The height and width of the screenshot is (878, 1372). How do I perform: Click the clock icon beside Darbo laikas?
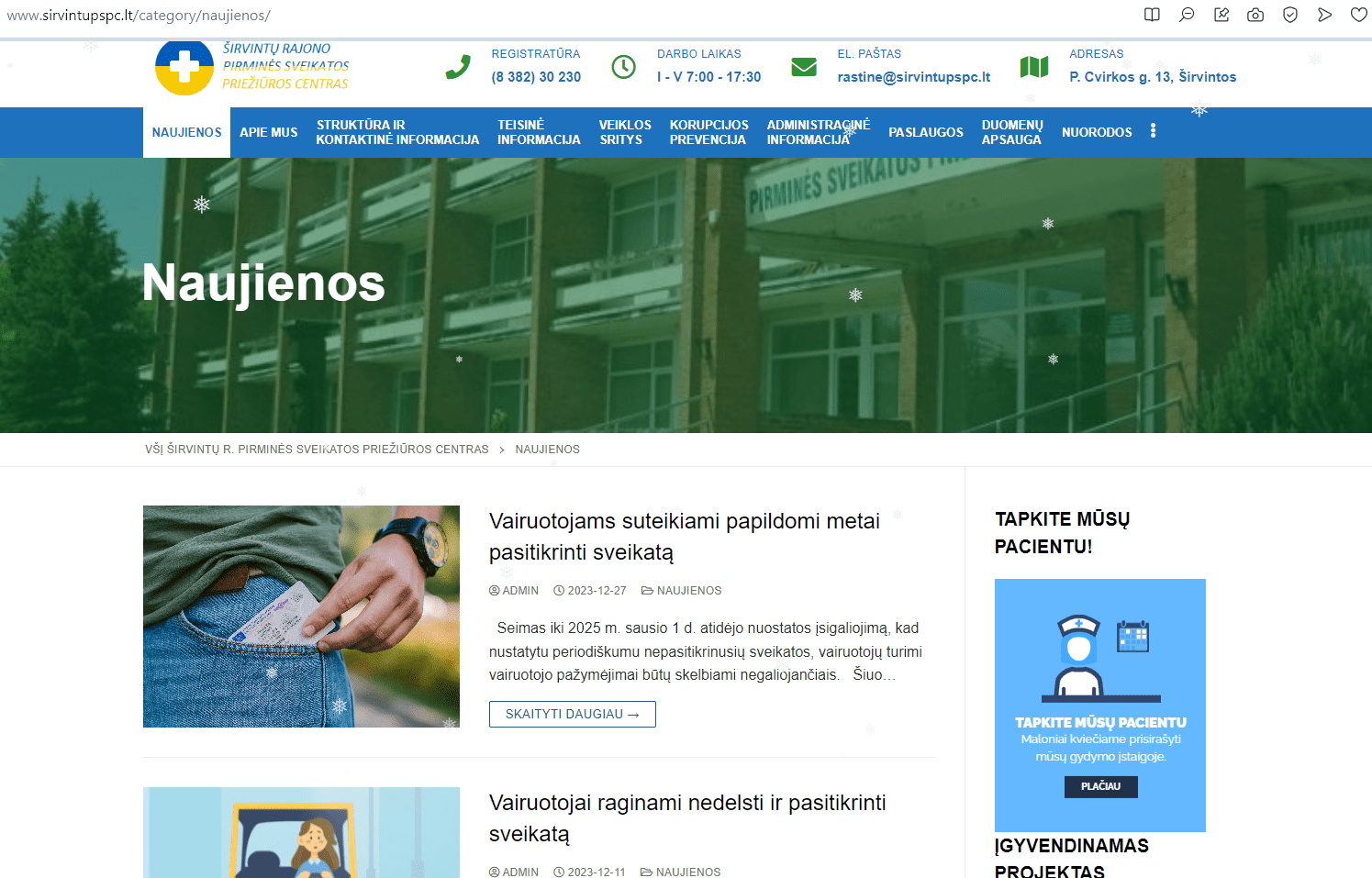click(623, 67)
